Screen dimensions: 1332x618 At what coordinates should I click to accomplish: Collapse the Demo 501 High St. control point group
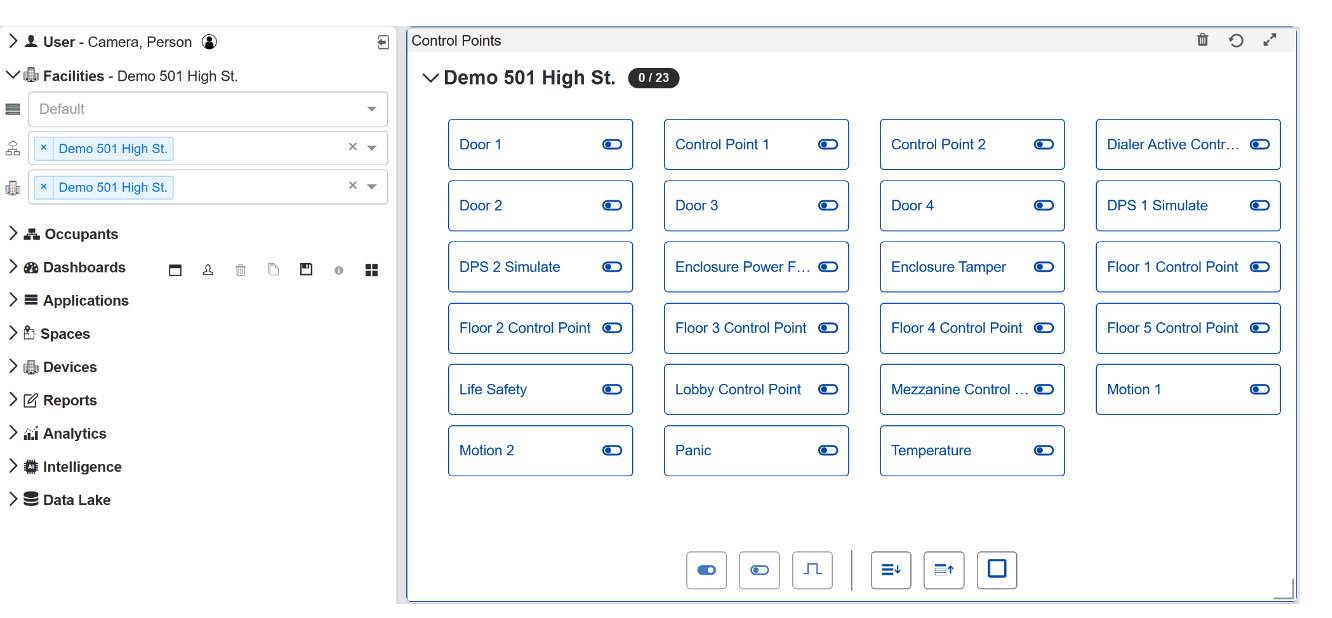[x=431, y=78]
